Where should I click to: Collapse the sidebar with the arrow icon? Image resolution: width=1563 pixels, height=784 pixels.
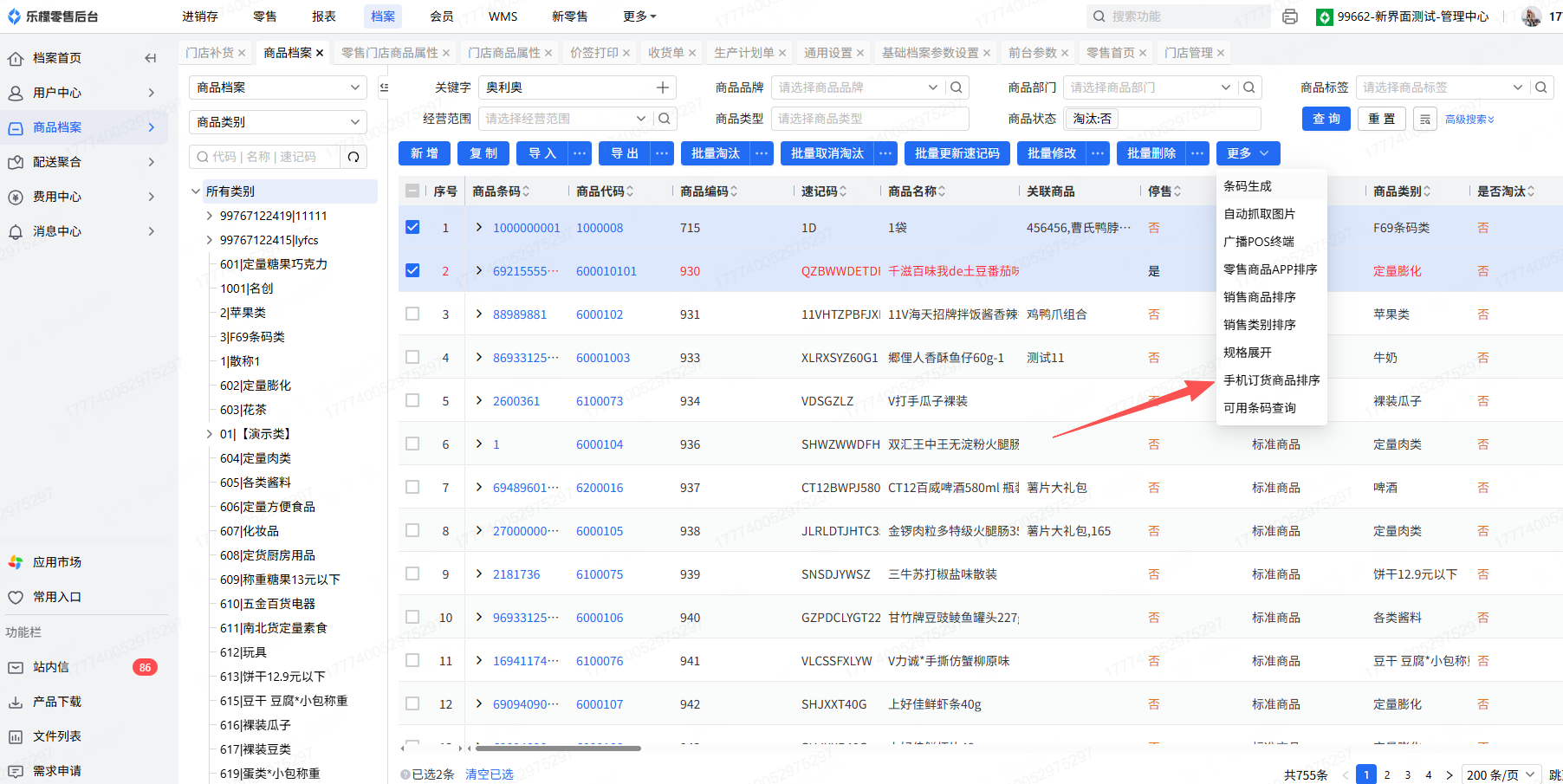151,58
